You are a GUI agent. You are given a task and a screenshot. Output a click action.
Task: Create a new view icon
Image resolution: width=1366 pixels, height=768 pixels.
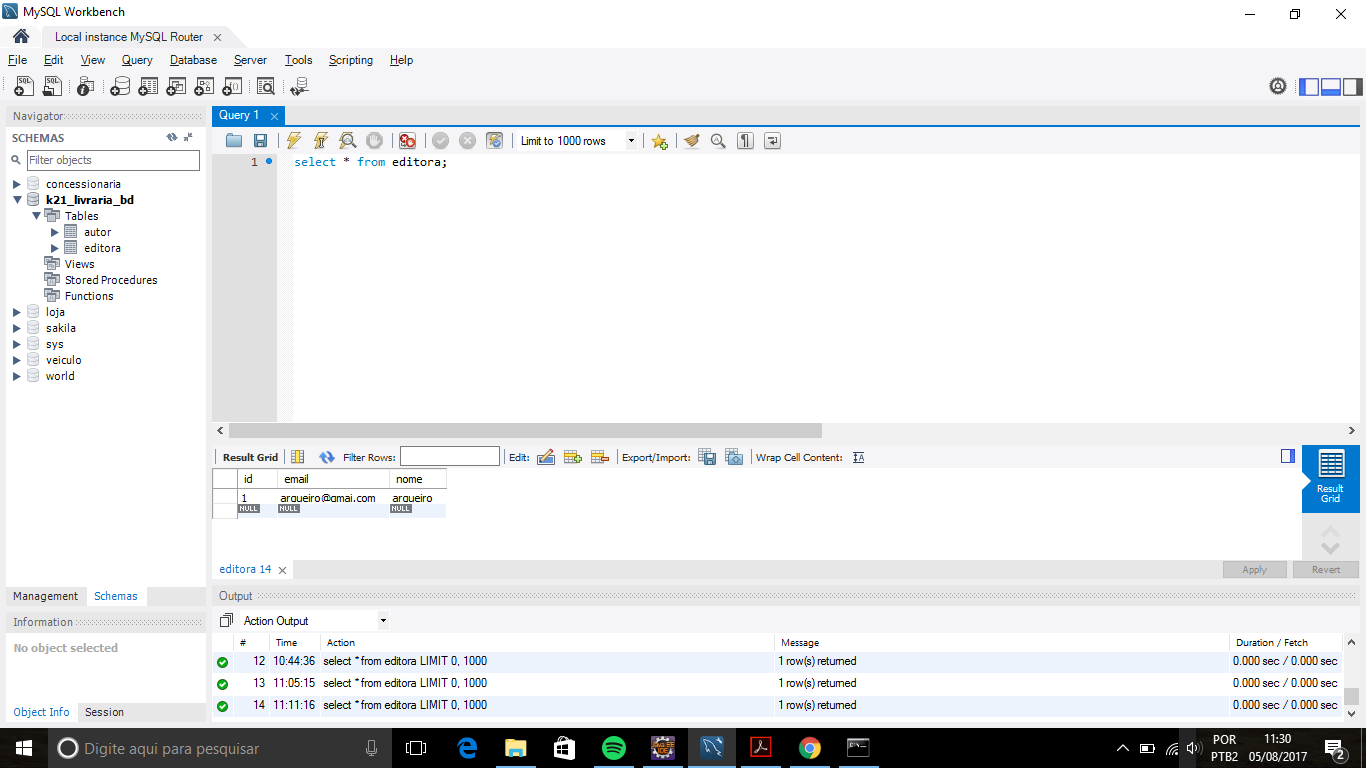point(176,86)
